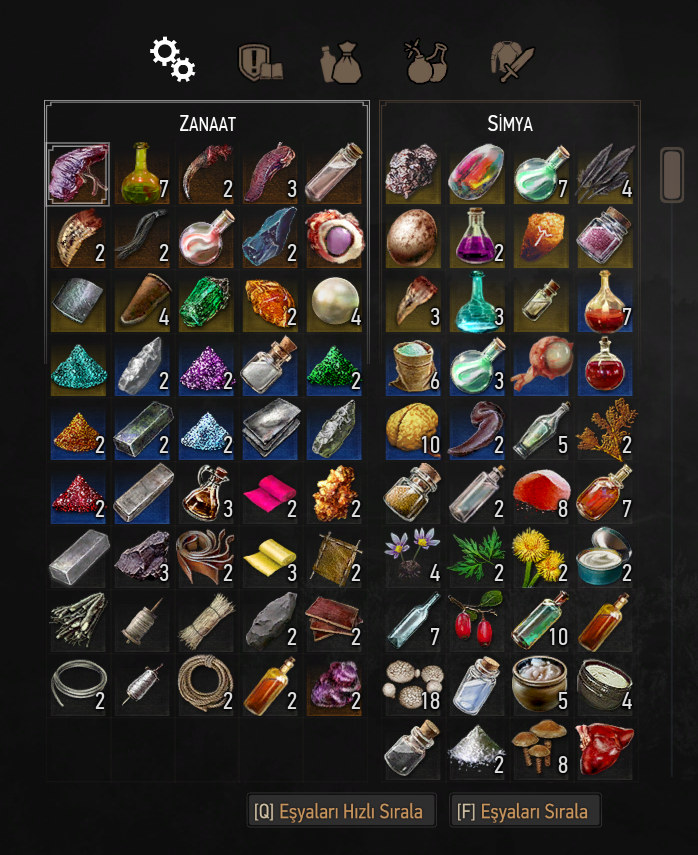Switch to the quest items shield tab
The height and width of the screenshot is (855, 698).
(260, 63)
